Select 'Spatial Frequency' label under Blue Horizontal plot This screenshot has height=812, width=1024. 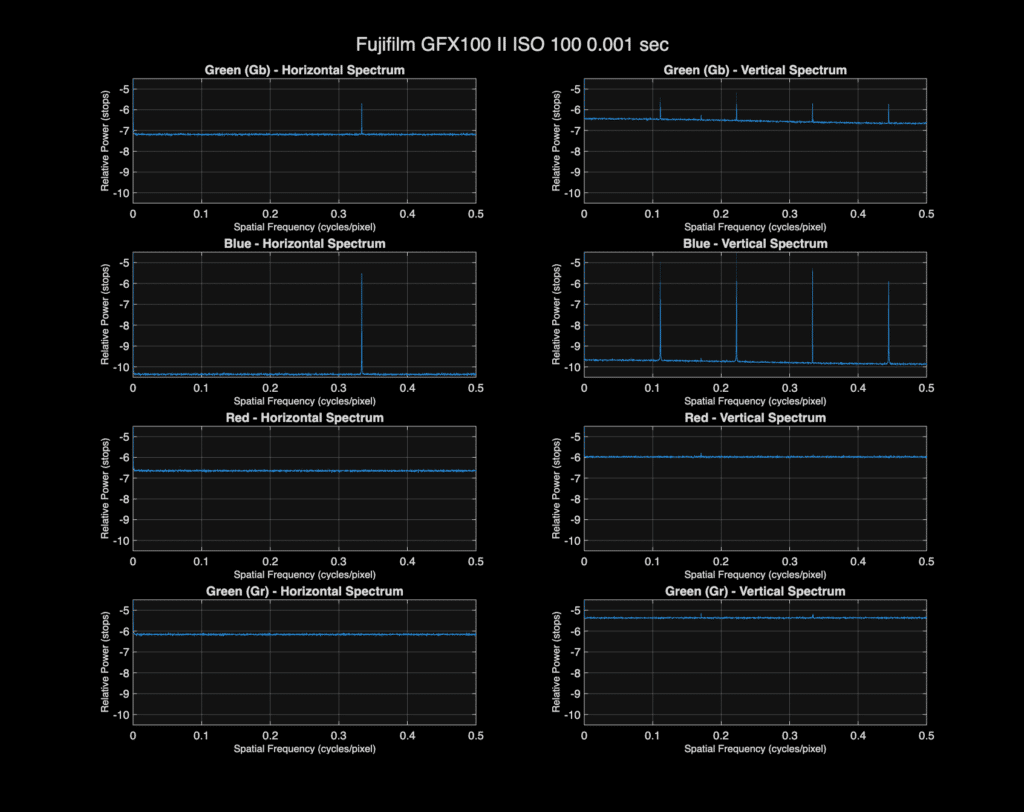(x=304, y=401)
